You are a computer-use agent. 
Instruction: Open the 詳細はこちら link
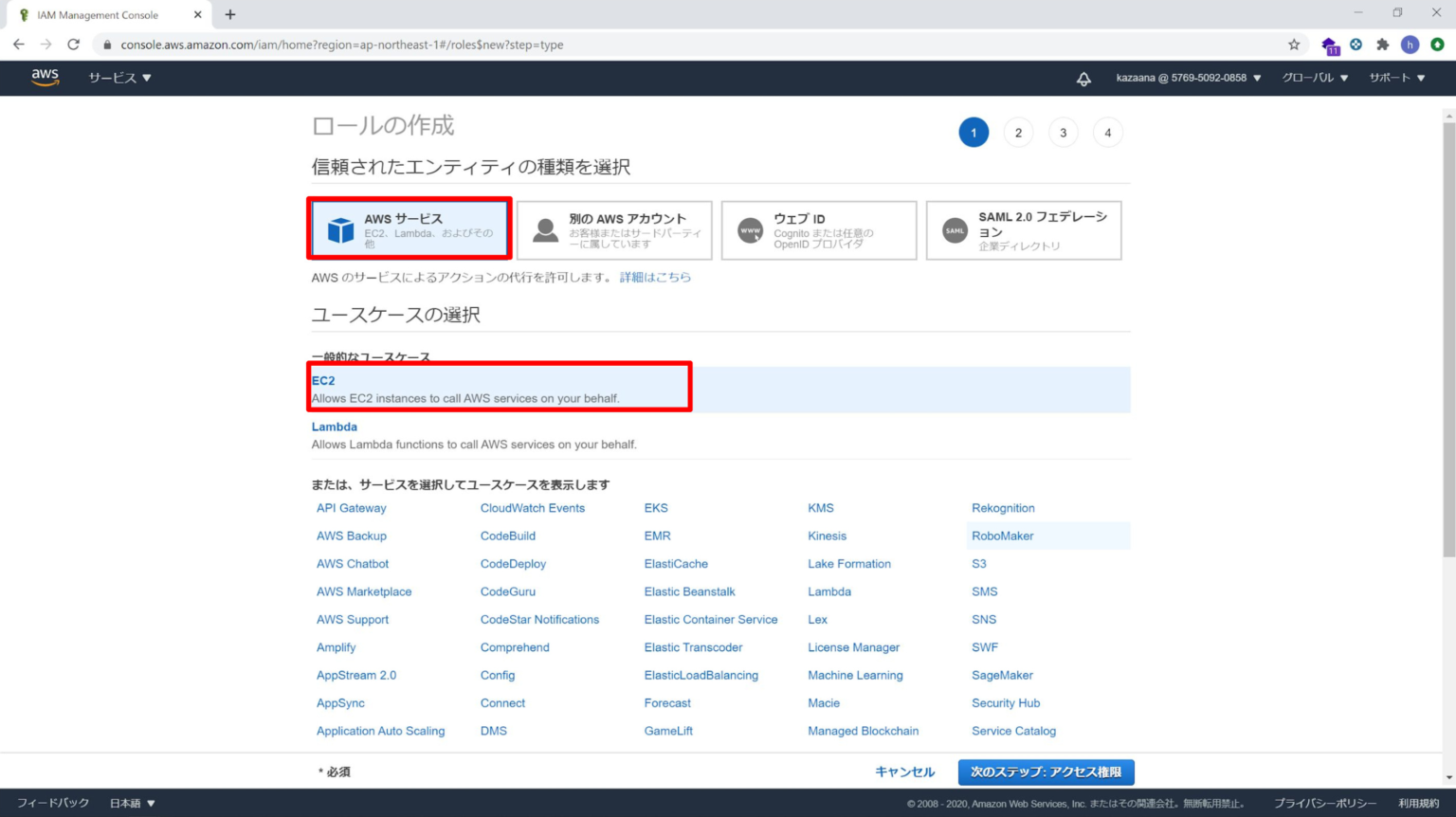pyautogui.click(x=655, y=277)
